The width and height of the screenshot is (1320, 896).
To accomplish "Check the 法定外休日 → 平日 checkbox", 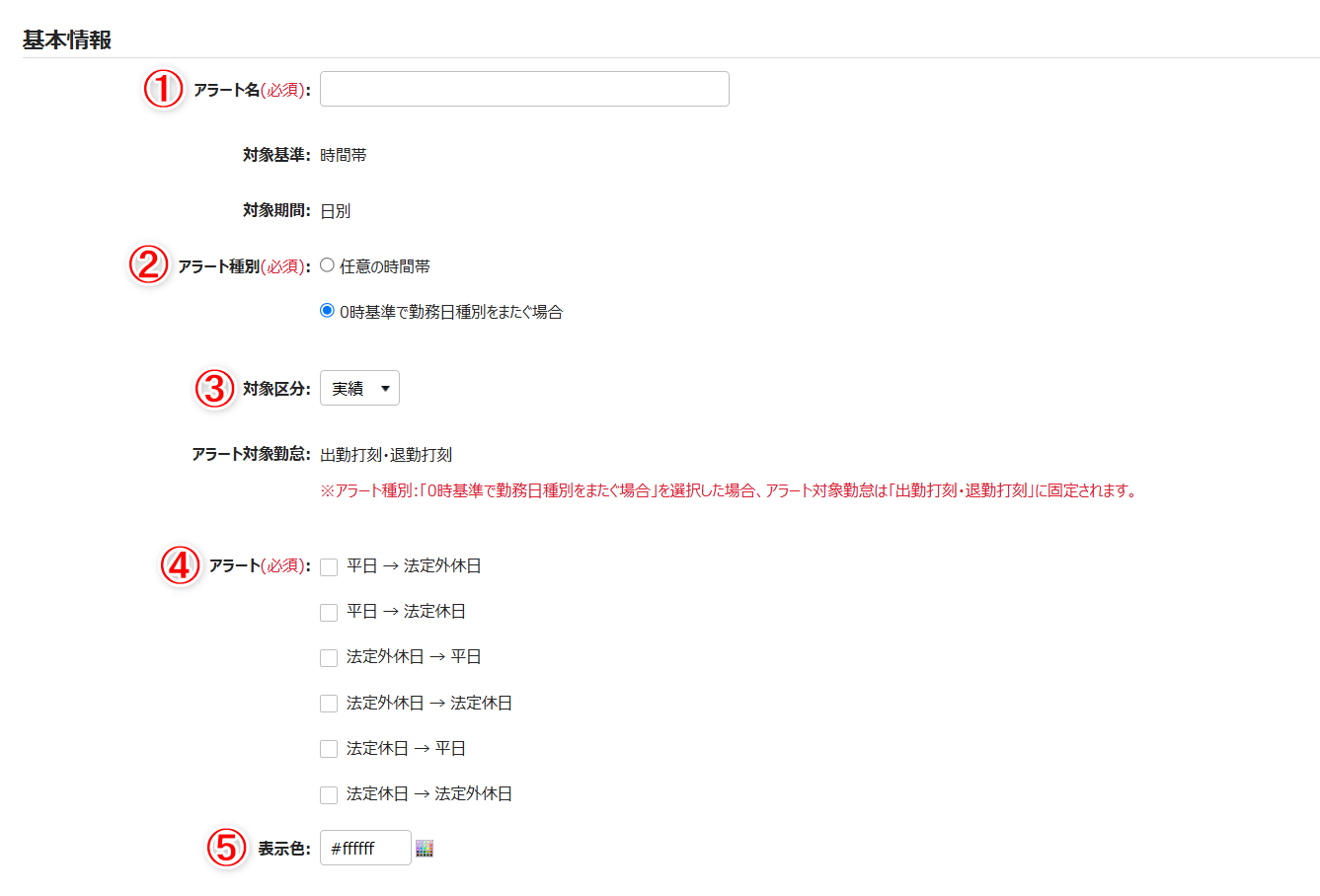I will (x=329, y=657).
